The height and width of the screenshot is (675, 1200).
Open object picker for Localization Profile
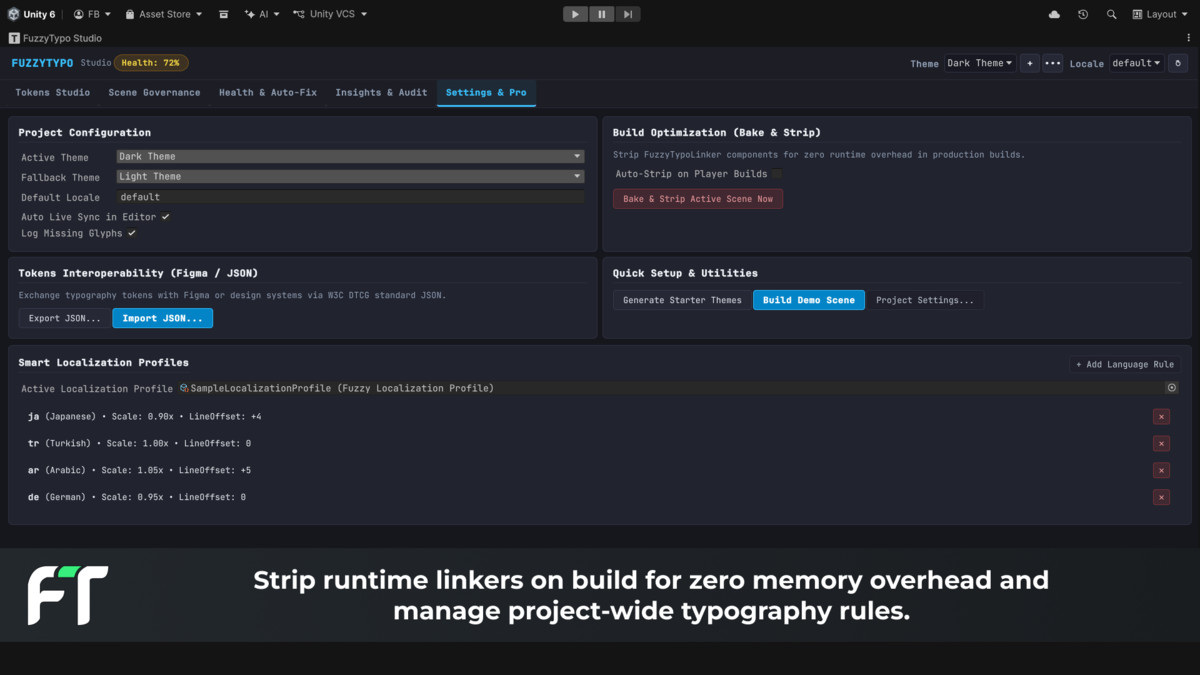(x=1172, y=388)
